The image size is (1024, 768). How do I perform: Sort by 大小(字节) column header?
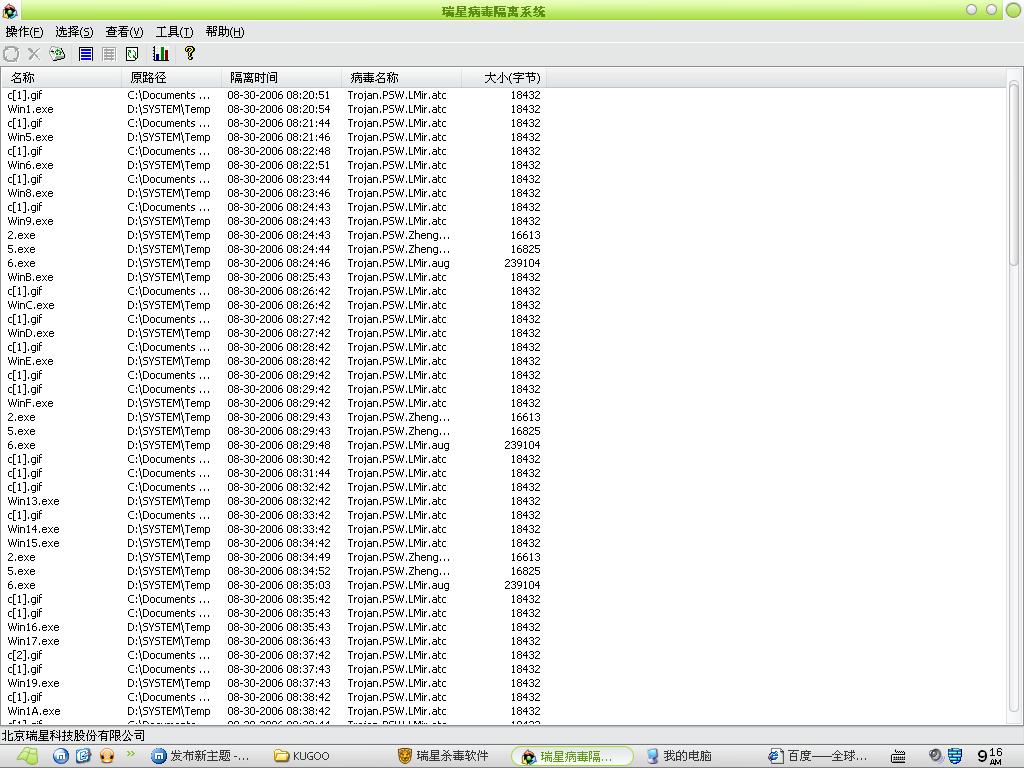click(x=504, y=78)
